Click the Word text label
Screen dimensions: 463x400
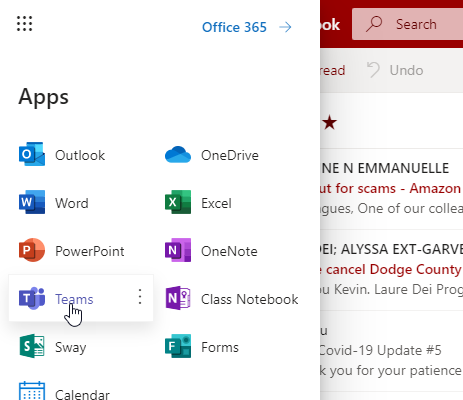tap(72, 203)
